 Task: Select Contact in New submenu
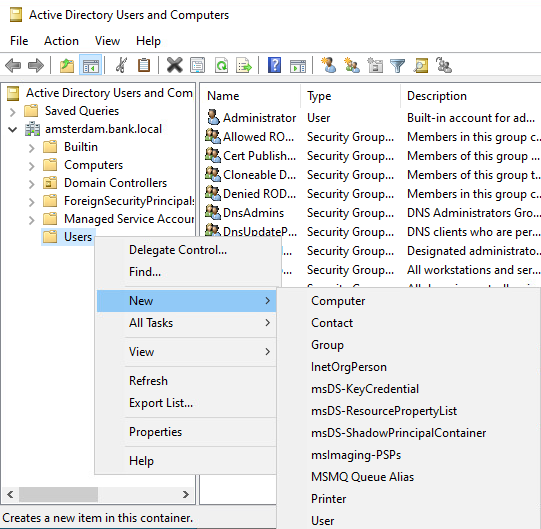[409, 323]
